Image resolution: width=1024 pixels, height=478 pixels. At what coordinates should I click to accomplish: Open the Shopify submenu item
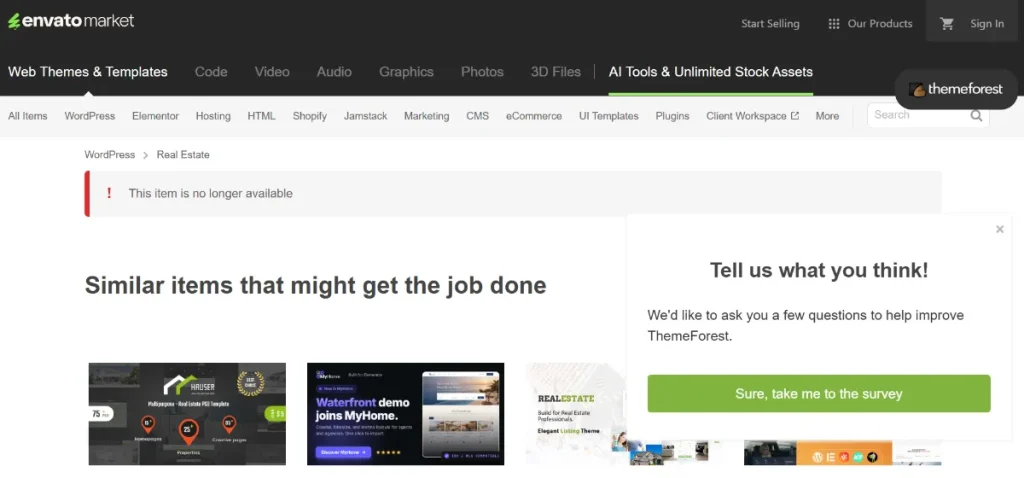pos(310,116)
